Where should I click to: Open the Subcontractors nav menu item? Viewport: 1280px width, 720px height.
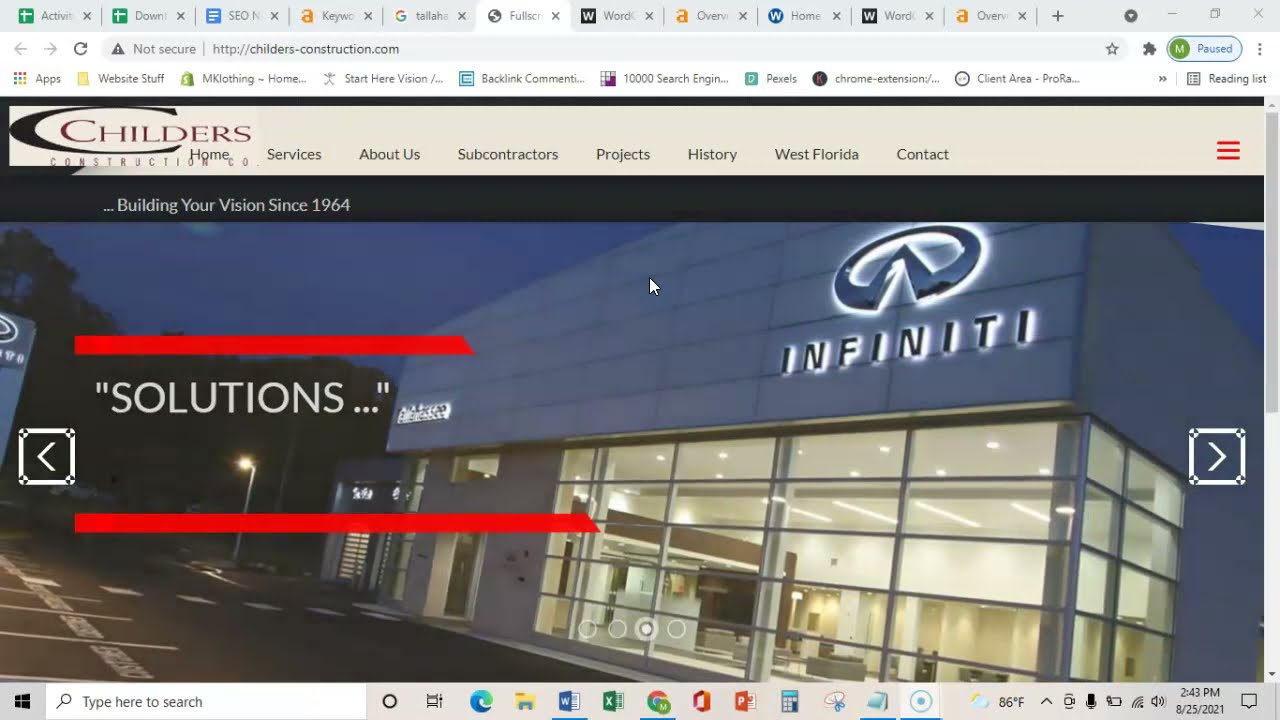click(508, 154)
